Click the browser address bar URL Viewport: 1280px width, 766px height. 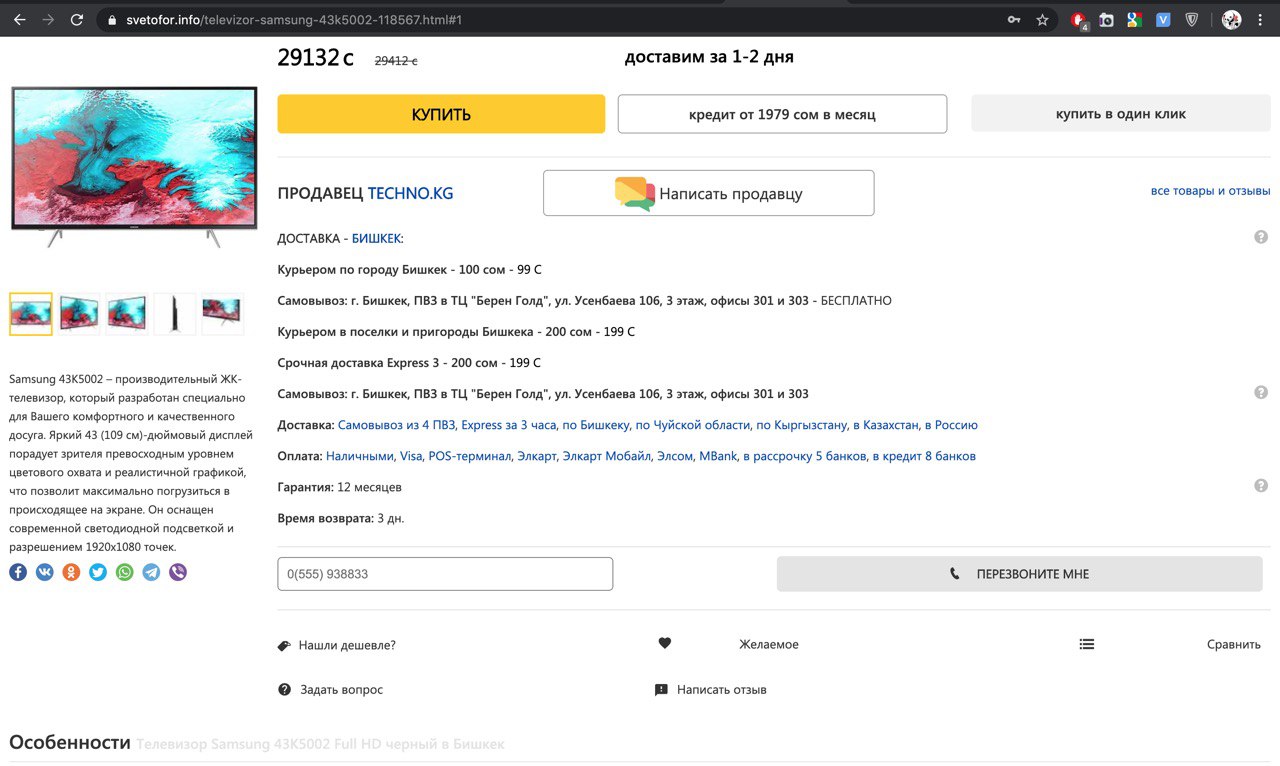pos(294,20)
